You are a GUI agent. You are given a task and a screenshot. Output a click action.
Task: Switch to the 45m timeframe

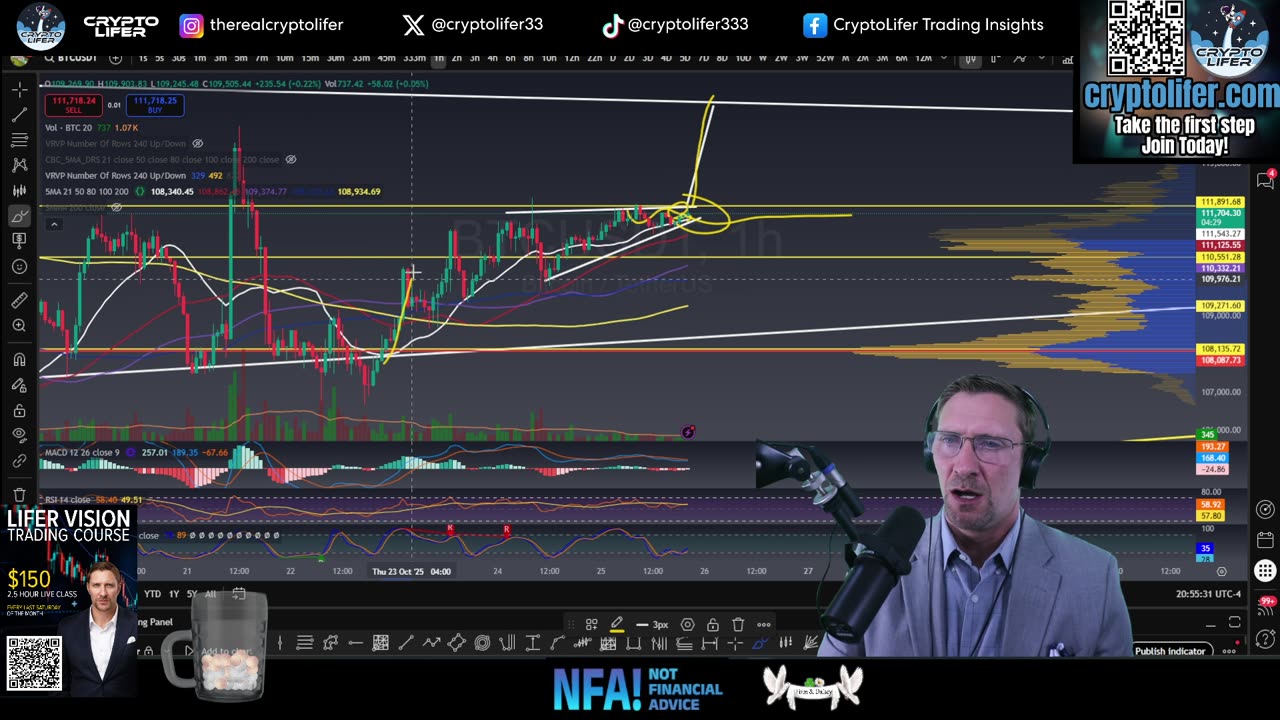coord(386,59)
